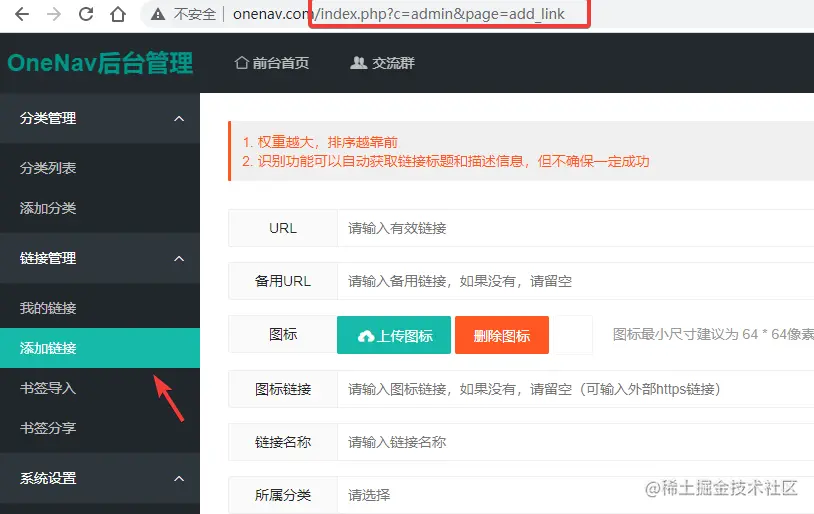Screen dimensions: 814x514
Task: Focus the URL input field
Action: (x=576, y=228)
